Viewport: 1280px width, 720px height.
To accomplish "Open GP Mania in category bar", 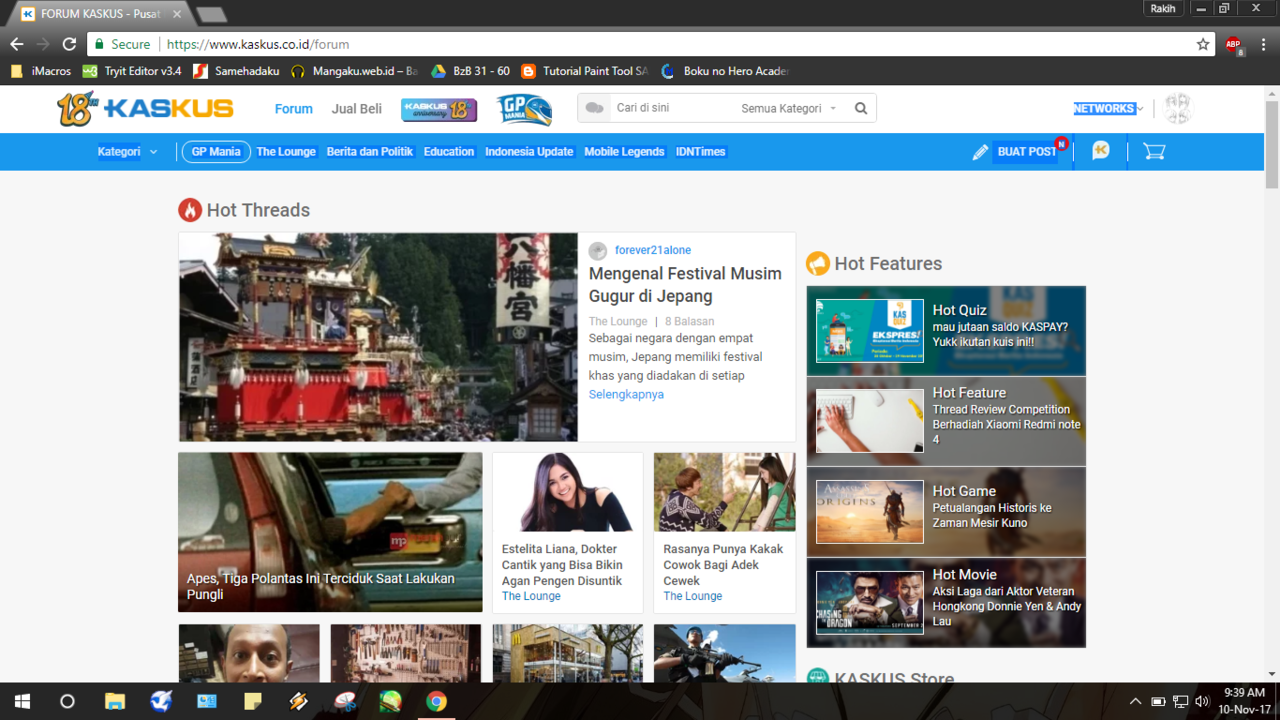I will (216, 152).
